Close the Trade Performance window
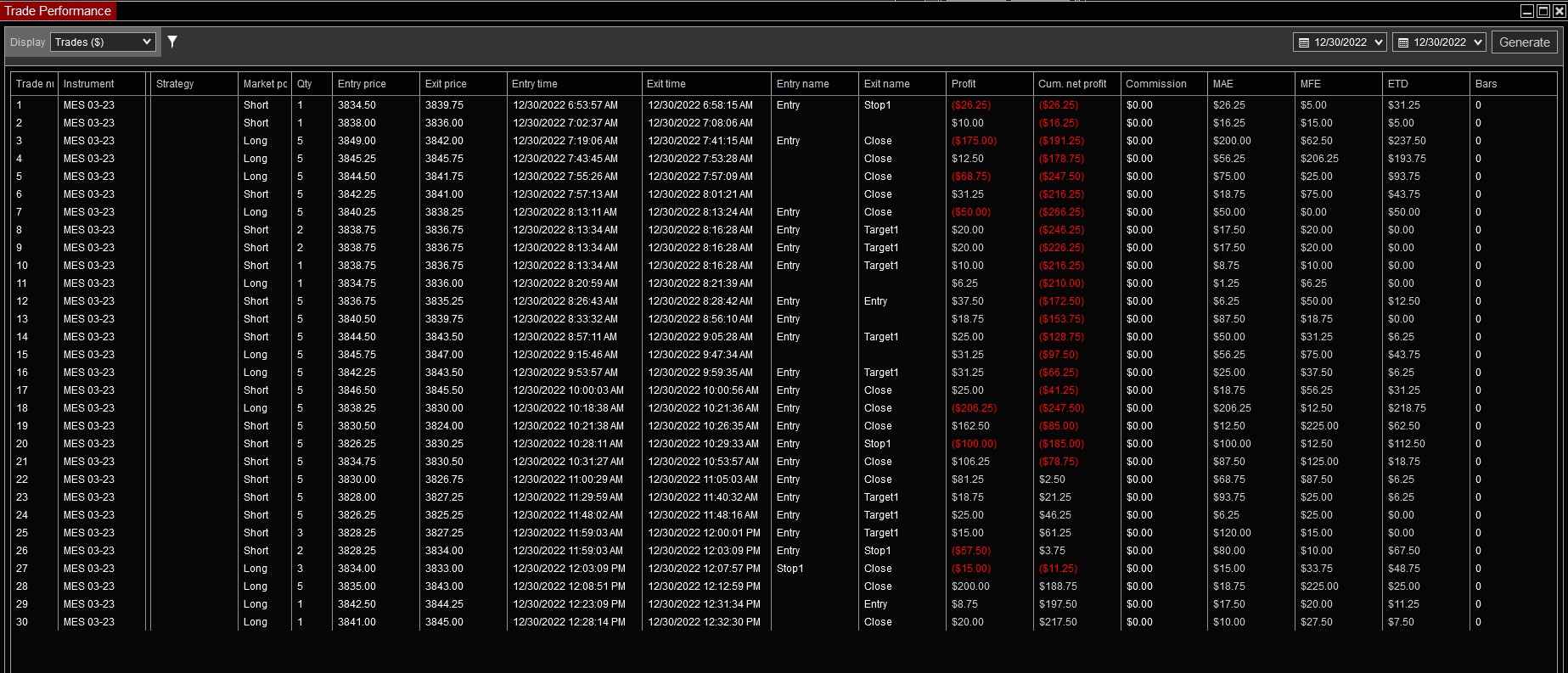This screenshot has width=1568, height=673. [1559, 11]
